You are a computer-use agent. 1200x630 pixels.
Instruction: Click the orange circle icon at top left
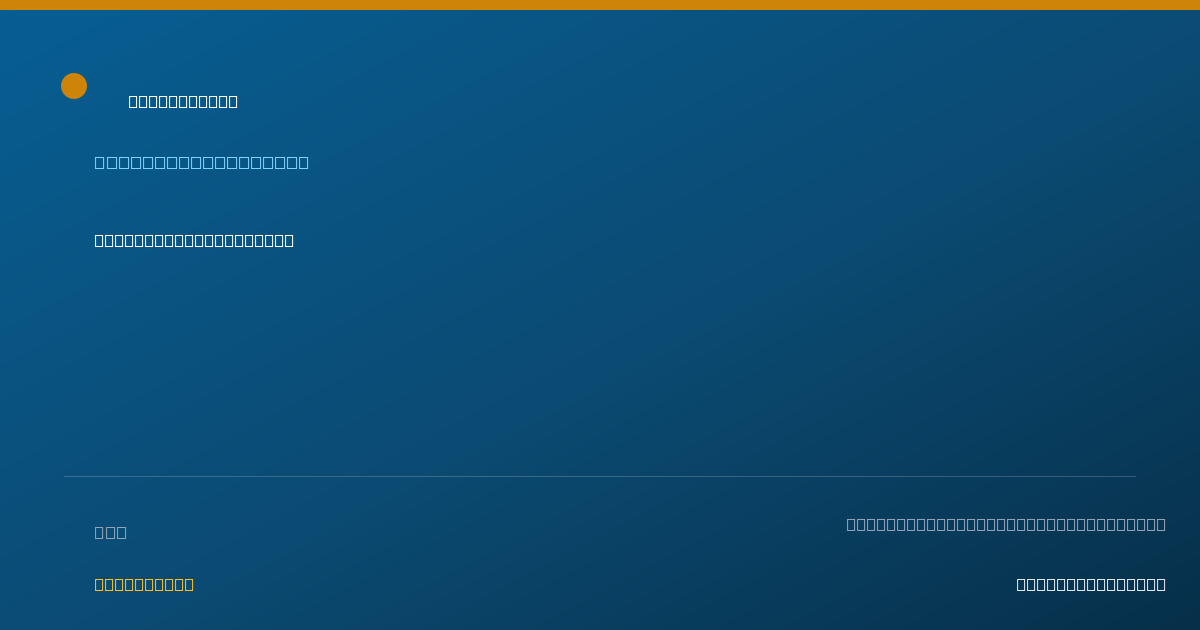(74, 86)
